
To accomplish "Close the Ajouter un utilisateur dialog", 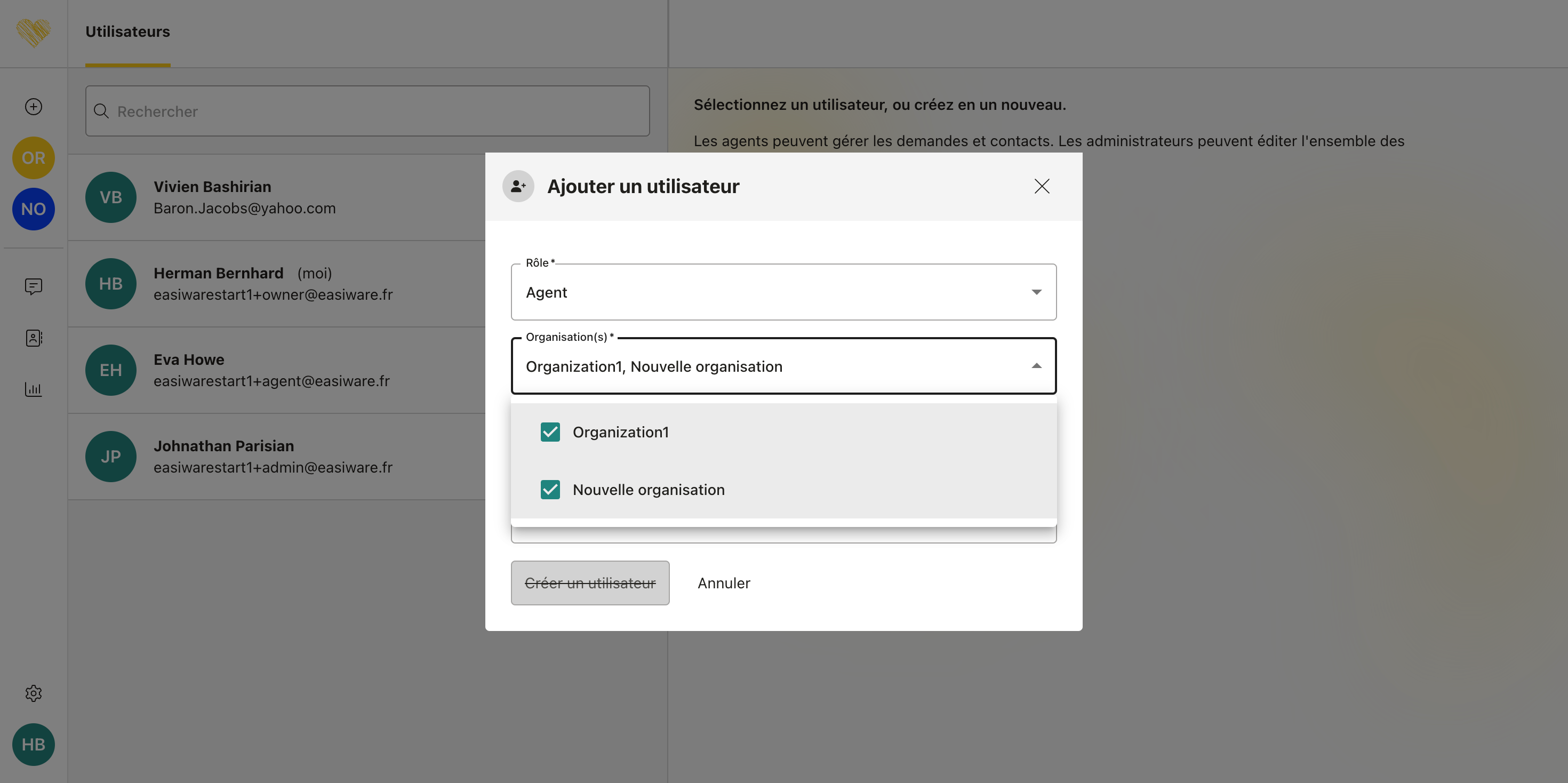I will (x=1042, y=186).
